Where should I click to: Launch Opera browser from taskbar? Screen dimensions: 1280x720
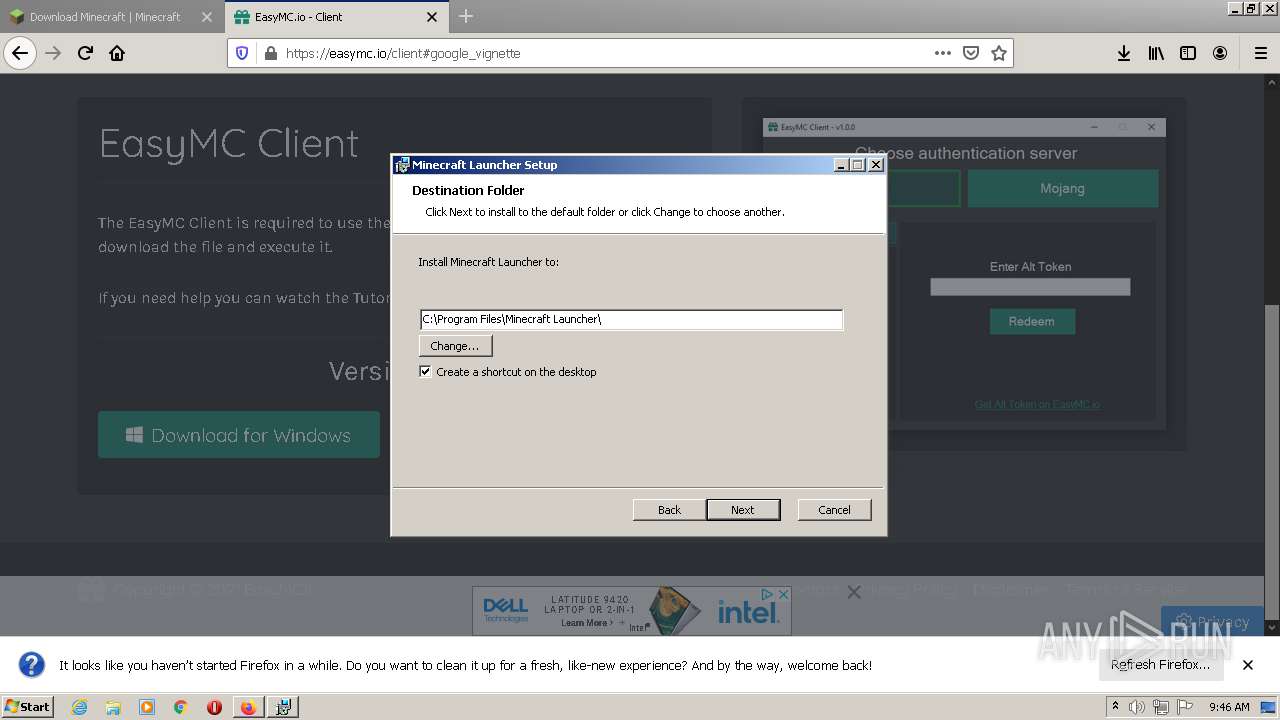(x=214, y=707)
